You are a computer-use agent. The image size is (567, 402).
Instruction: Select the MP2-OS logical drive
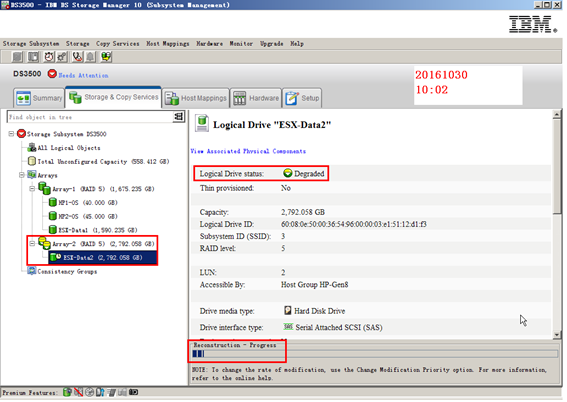[88, 217]
